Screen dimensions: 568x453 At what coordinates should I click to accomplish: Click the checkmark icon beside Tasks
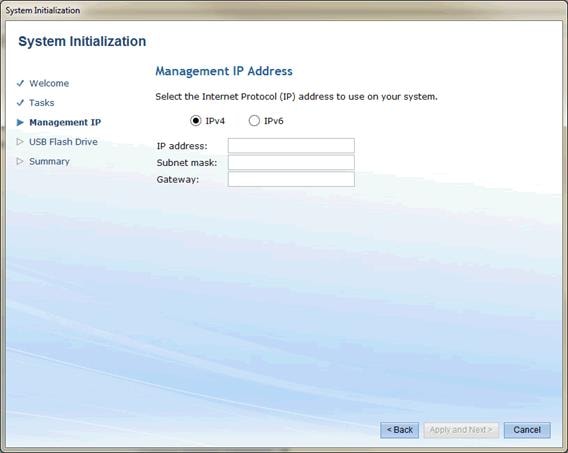pyautogui.click(x=20, y=103)
